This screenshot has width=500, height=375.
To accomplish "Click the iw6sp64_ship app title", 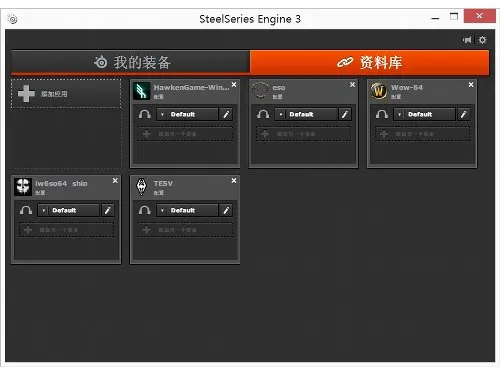I will click(x=61, y=184).
